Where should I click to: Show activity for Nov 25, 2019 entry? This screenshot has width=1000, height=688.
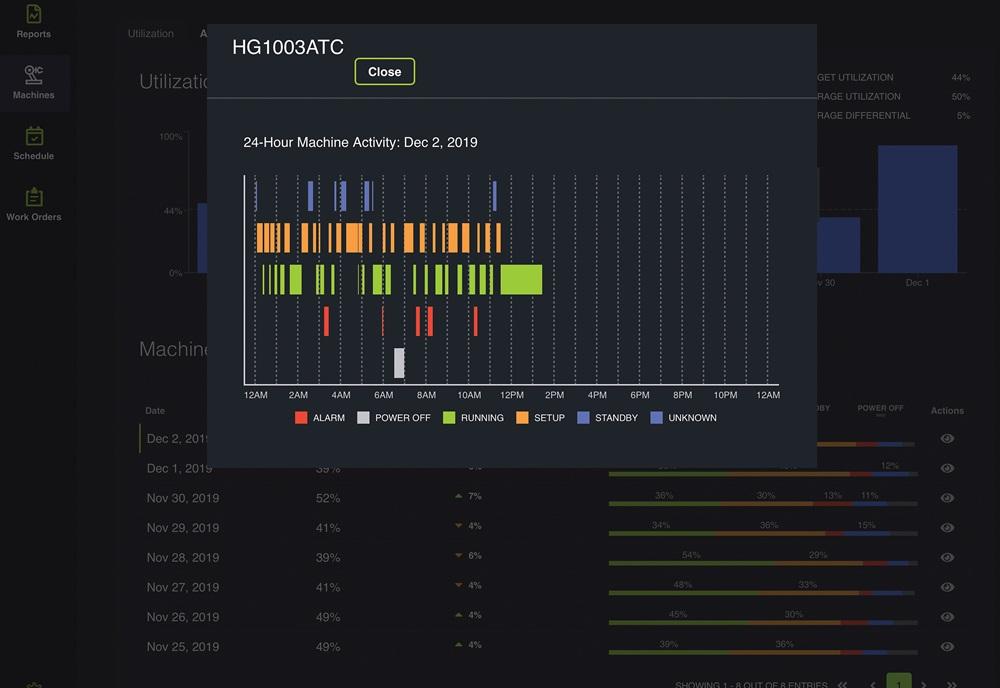pyautogui.click(x=947, y=647)
